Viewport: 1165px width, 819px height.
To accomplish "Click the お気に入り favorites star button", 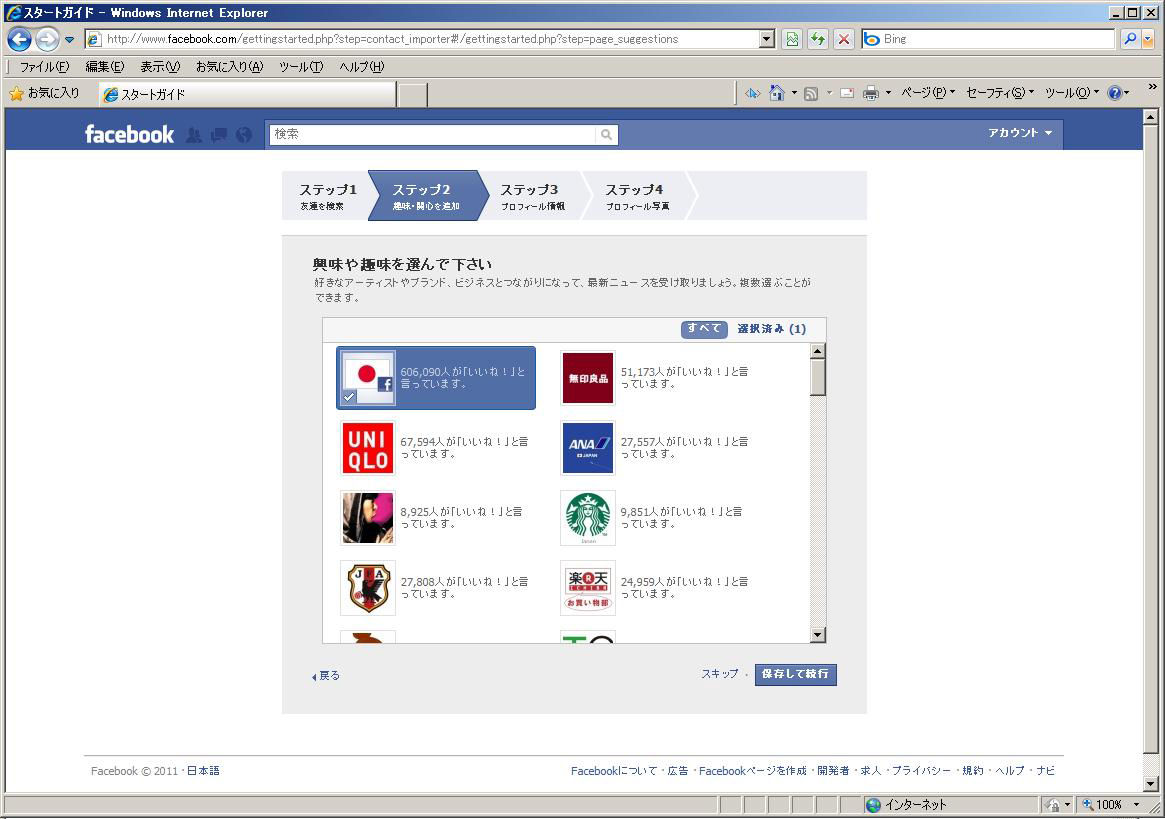I will coord(45,94).
